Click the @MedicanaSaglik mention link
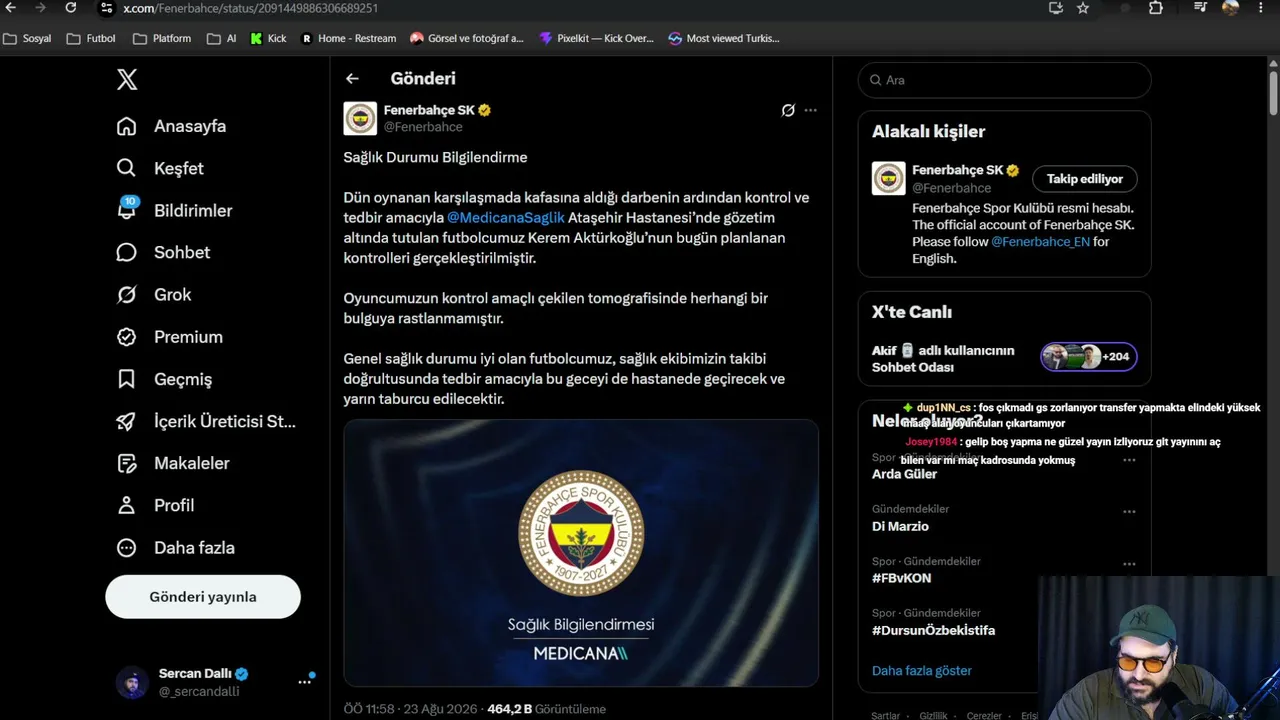 coord(506,217)
